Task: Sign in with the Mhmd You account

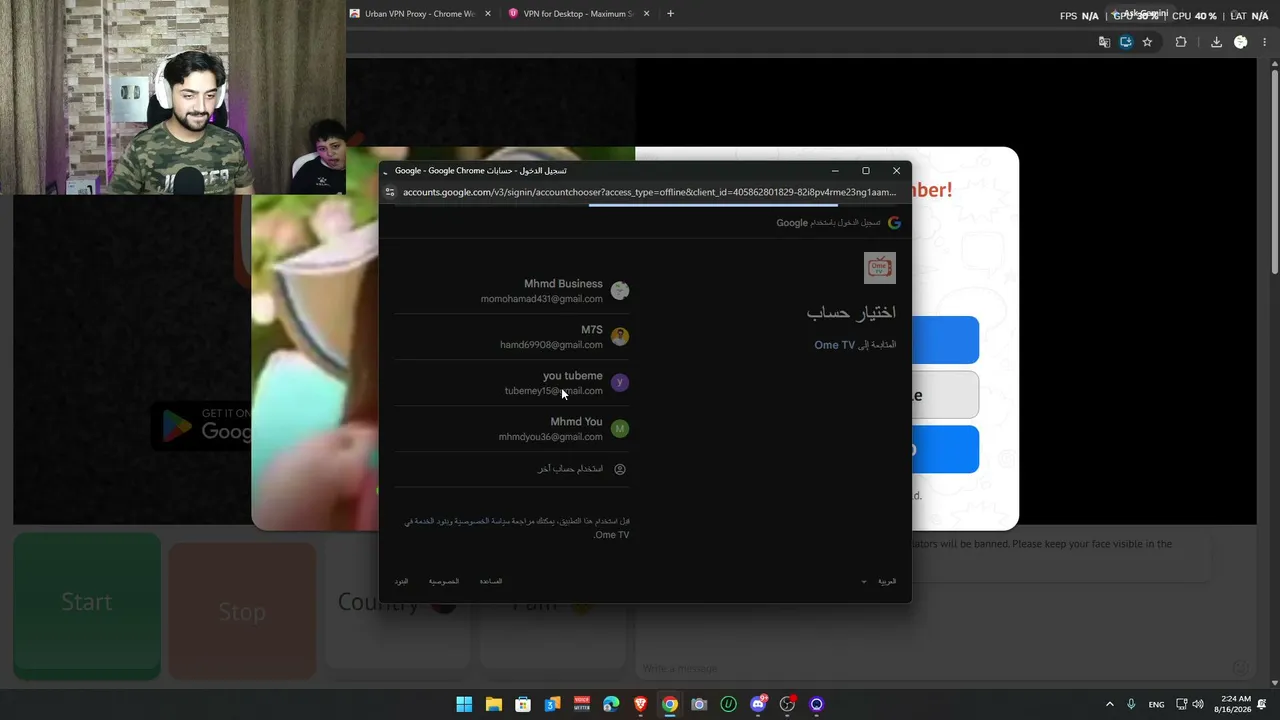Action: 512,429
